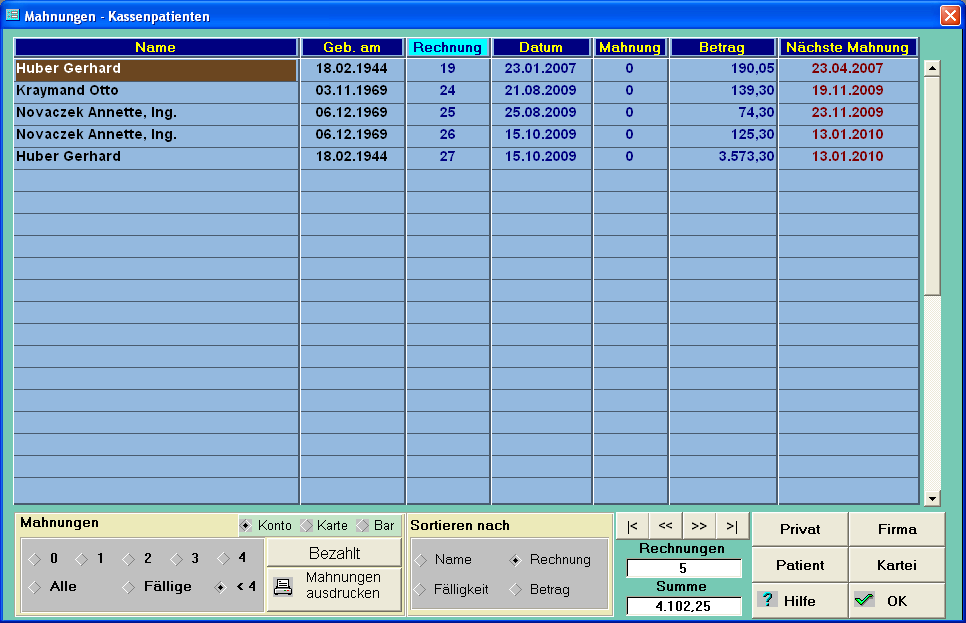This screenshot has height=623, width=966.
Task: Choose the Fällige reminders filter
Action: pyautogui.click(x=129, y=587)
